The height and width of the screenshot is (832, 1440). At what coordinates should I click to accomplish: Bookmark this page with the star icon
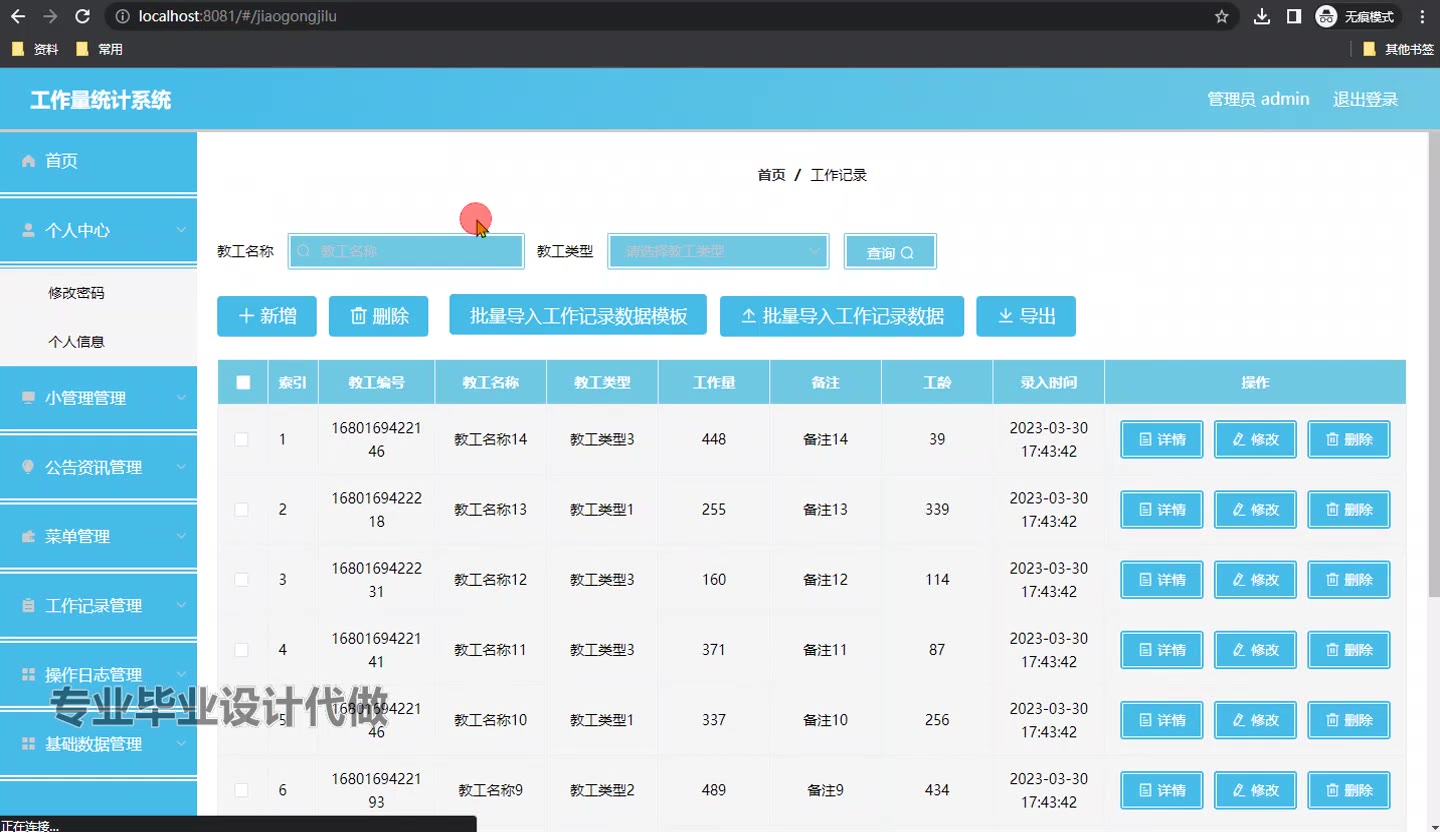[x=1221, y=16]
